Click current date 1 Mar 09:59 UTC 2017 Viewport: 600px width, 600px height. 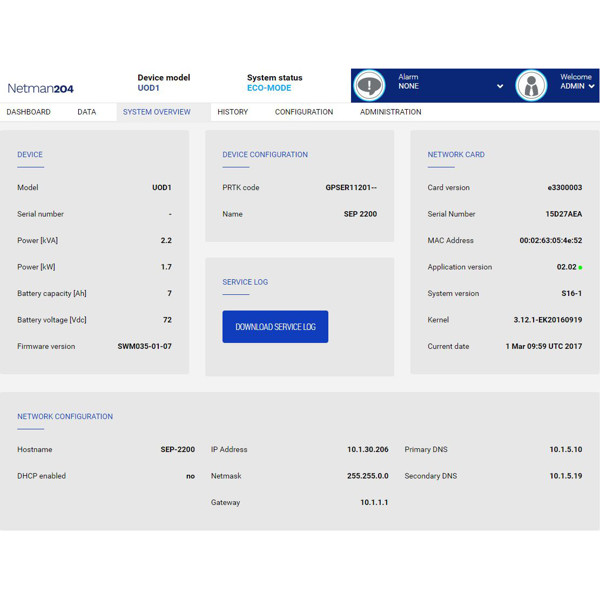pyautogui.click(x=544, y=346)
